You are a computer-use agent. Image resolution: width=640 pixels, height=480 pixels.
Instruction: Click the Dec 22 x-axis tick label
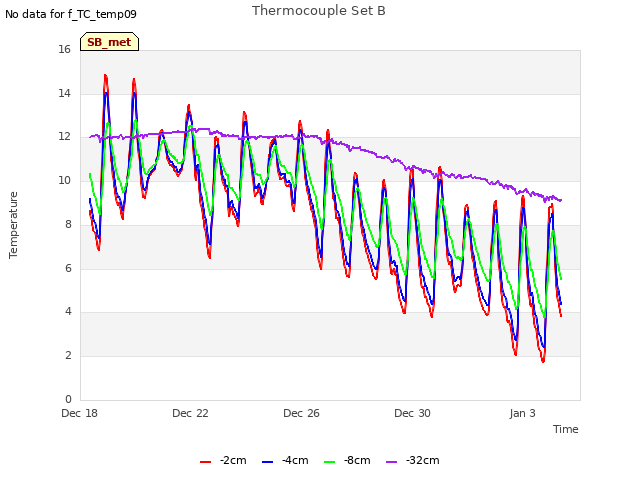click(191, 413)
